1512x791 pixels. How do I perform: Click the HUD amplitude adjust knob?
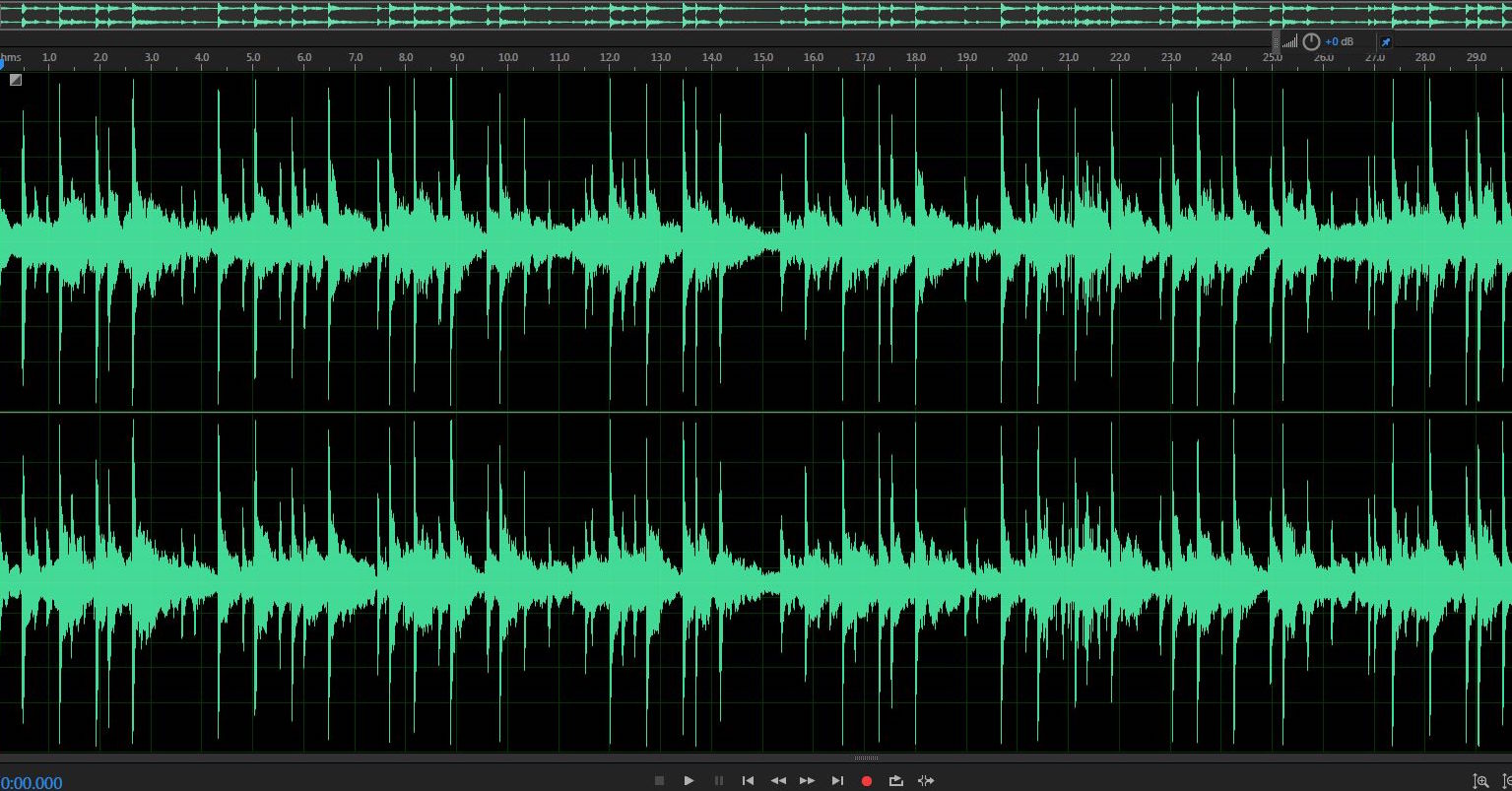(1311, 41)
